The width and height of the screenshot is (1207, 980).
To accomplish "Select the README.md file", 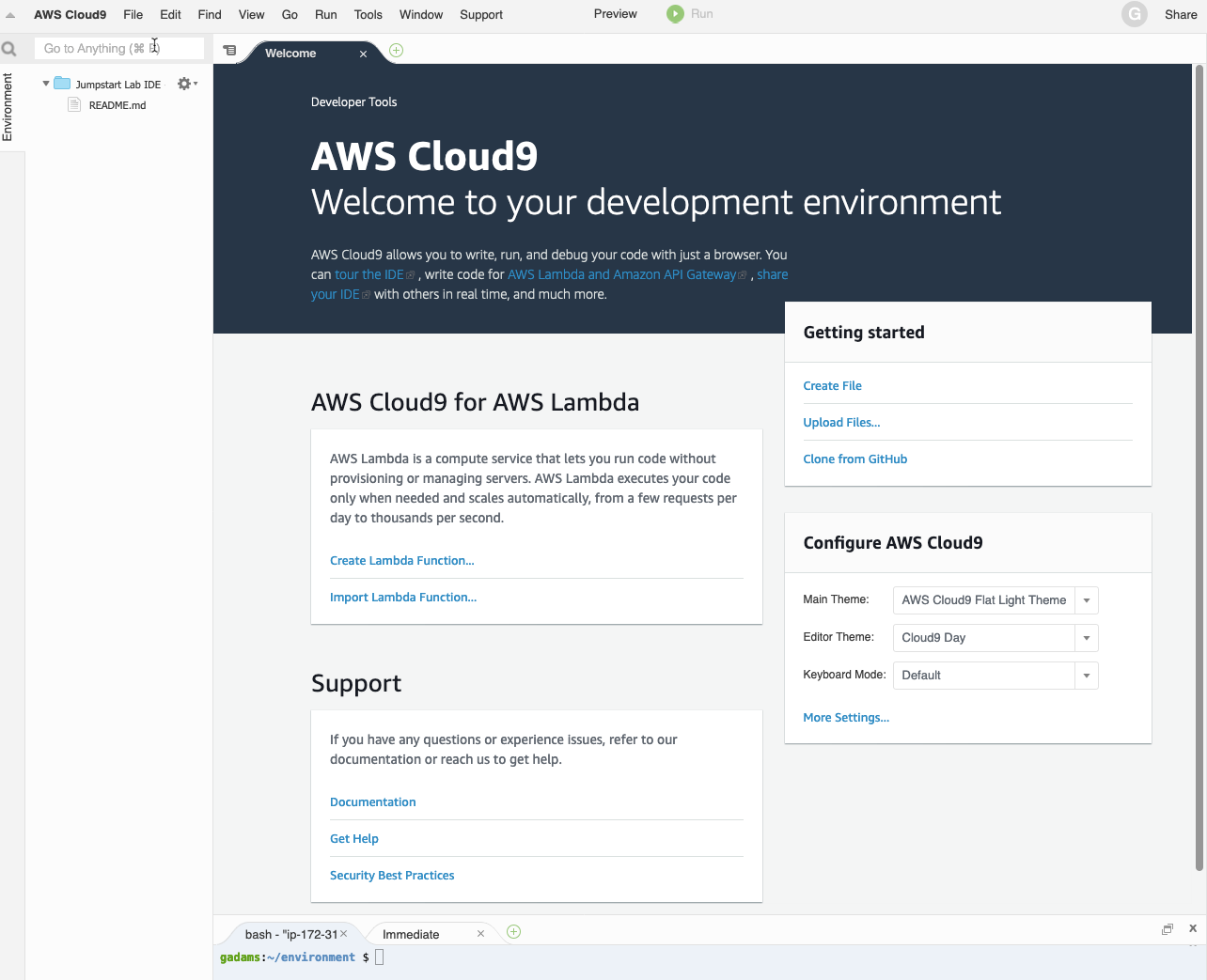I will tap(118, 105).
